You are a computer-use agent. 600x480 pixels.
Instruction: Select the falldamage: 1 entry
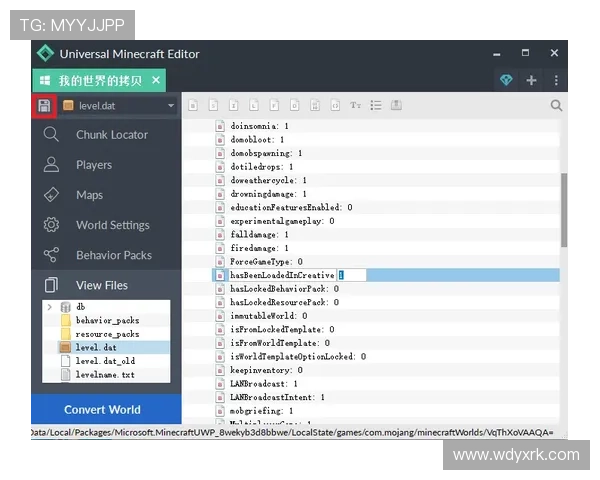pyautogui.click(x=259, y=234)
